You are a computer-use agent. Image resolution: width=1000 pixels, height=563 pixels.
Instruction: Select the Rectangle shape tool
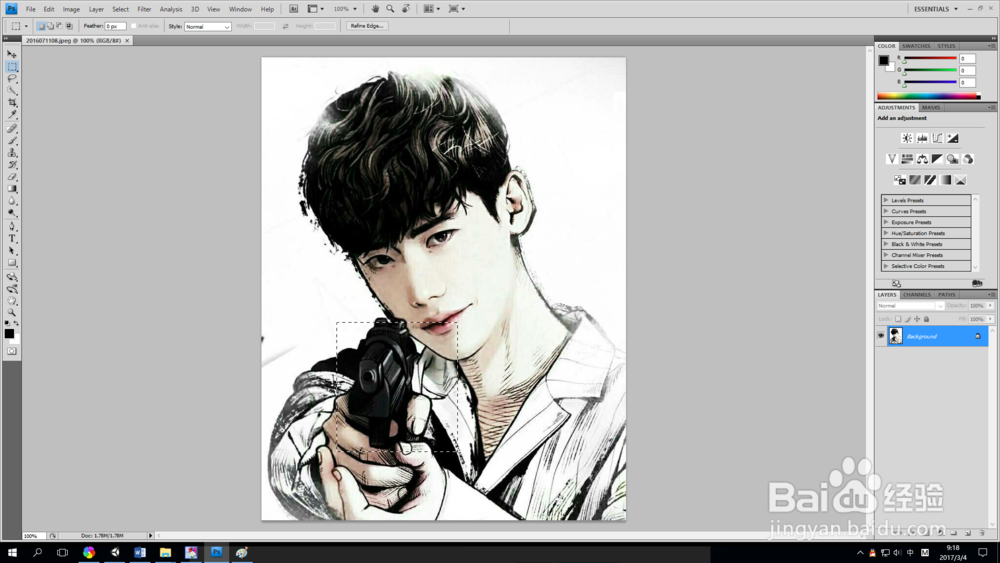[11, 263]
